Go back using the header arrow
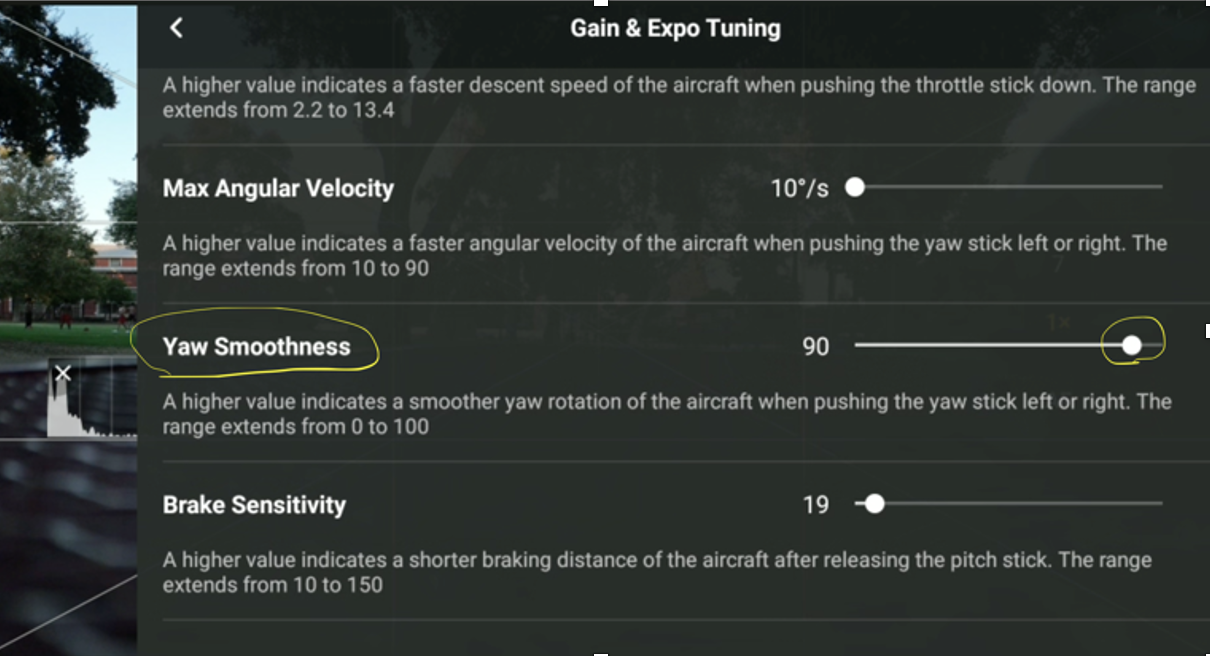Image resolution: width=1210 pixels, height=656 pixels. coord(177,28)
